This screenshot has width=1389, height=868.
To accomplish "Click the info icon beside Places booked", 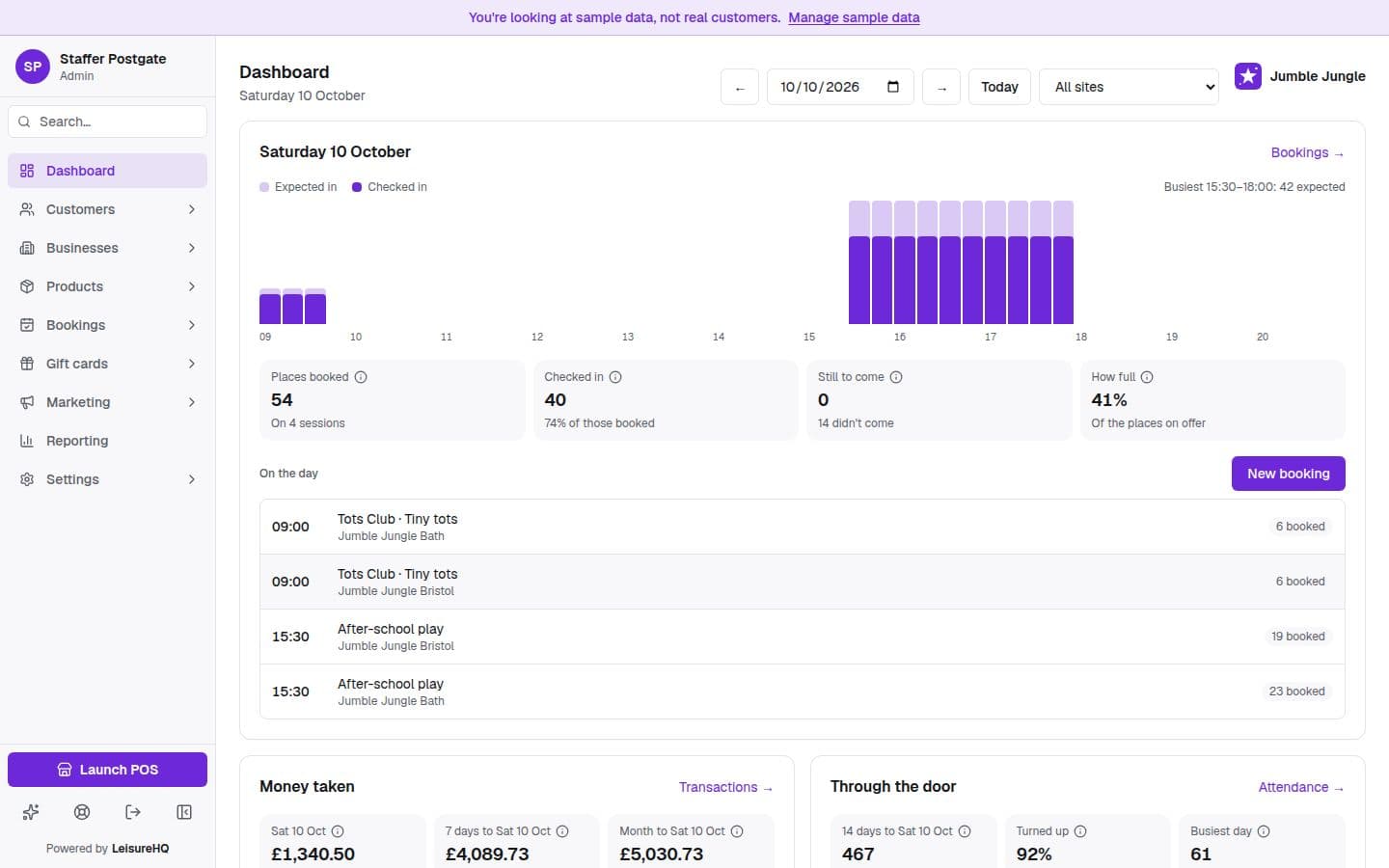I will 361,377.
